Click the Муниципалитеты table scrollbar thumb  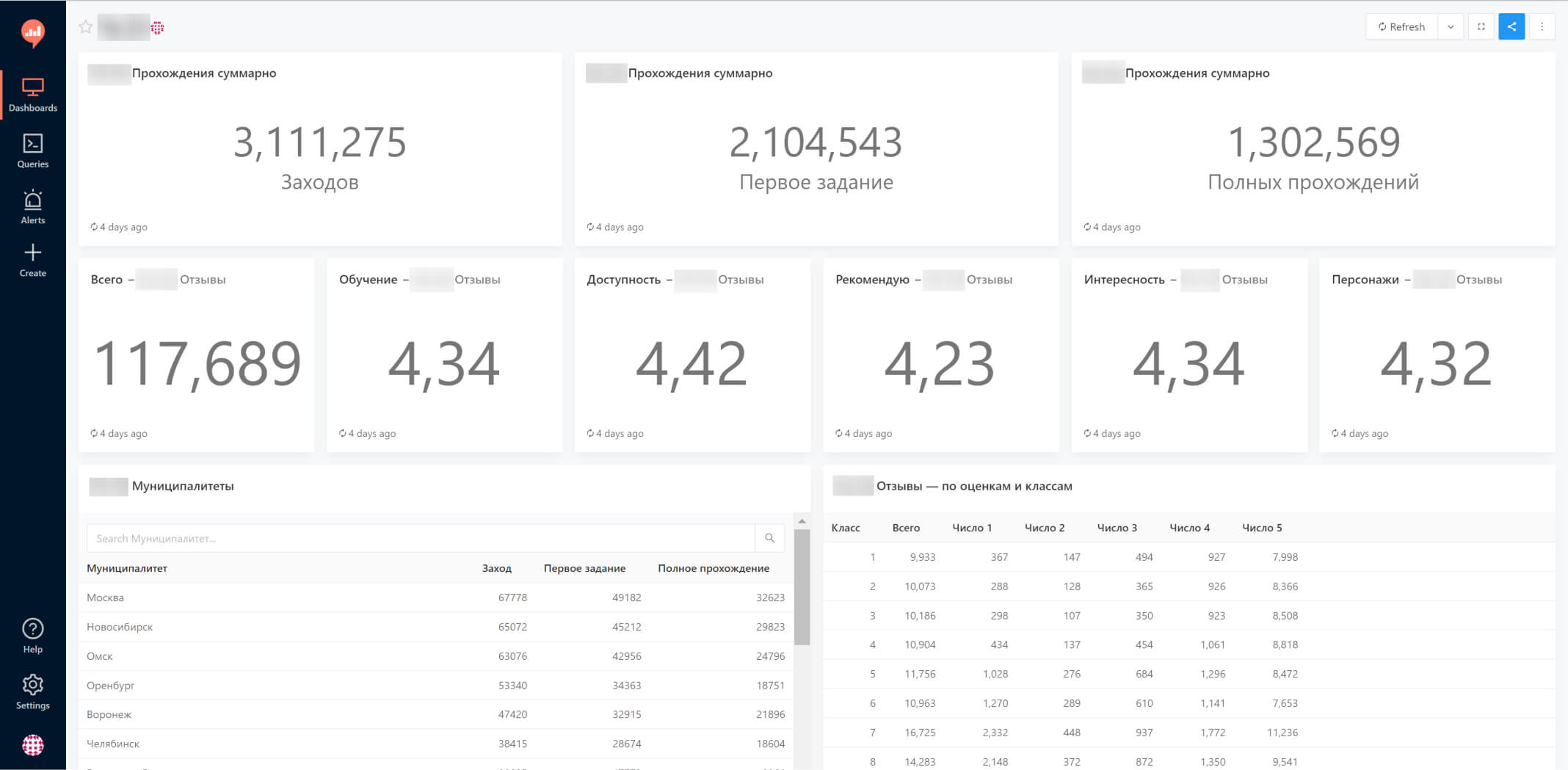pos(802,587)
